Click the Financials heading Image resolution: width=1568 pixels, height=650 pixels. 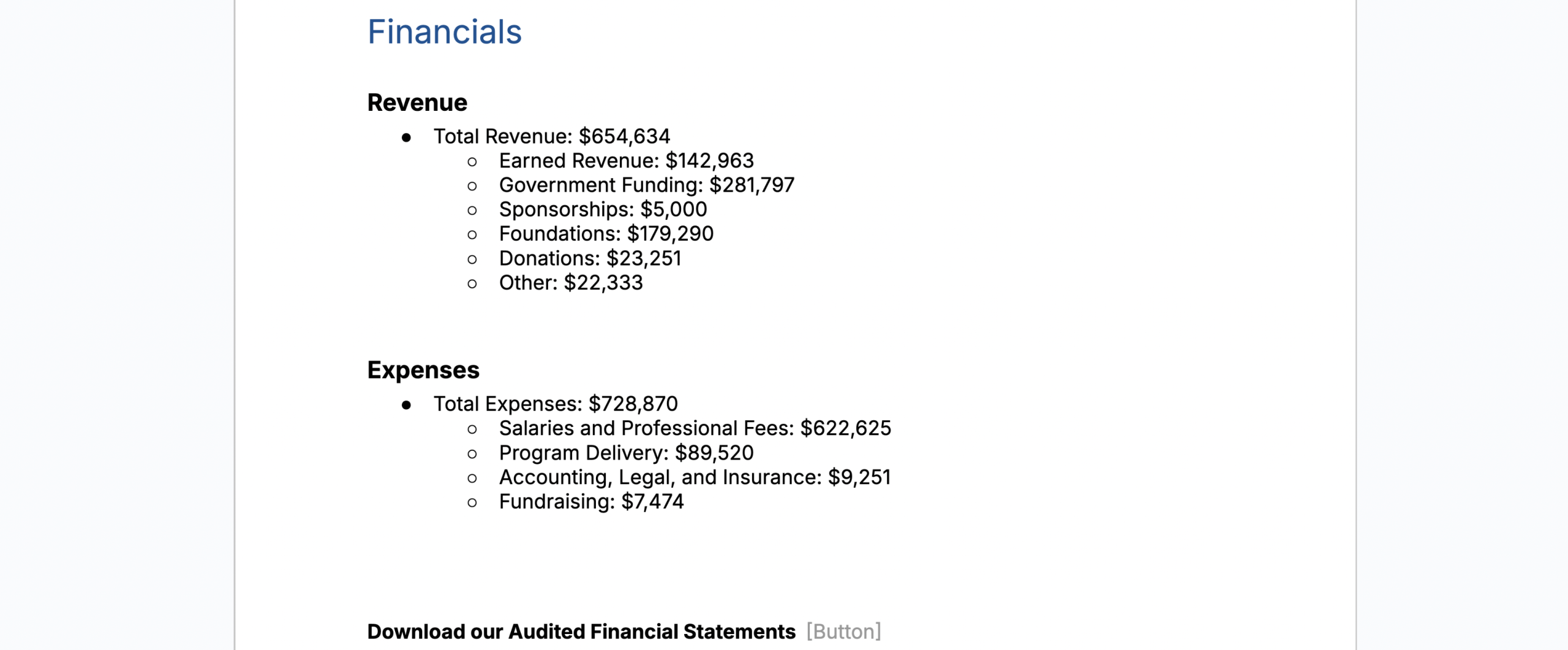[444, 32]
